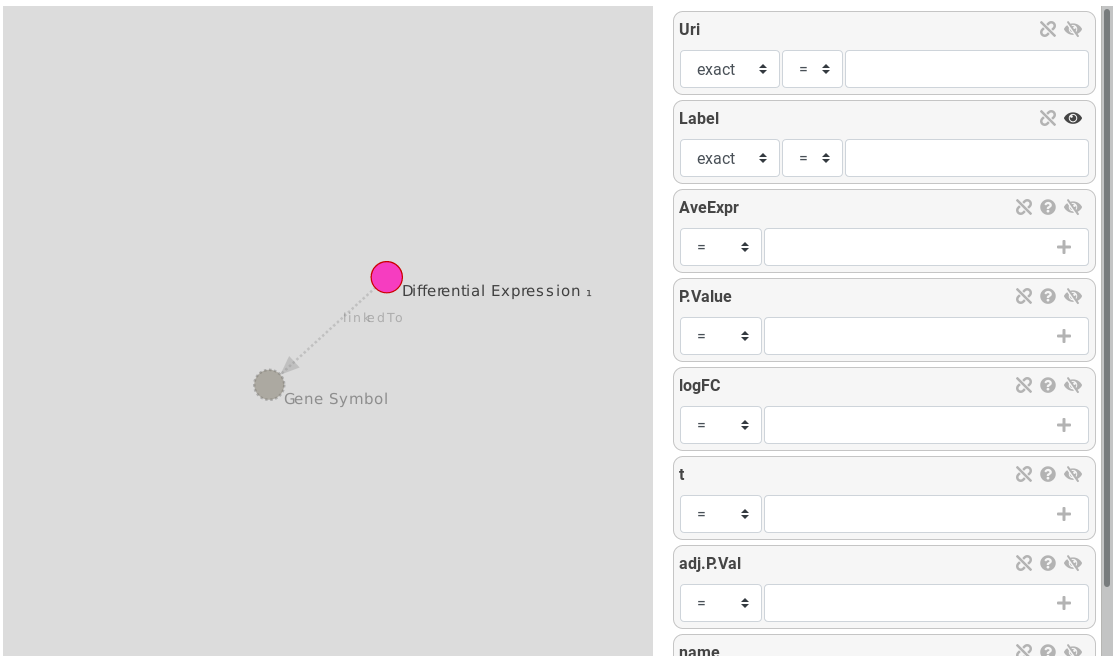Screen dimensions: 1120x662
Task: Toggle visibility eye for Label attribute
Action: coord(1073,119)
